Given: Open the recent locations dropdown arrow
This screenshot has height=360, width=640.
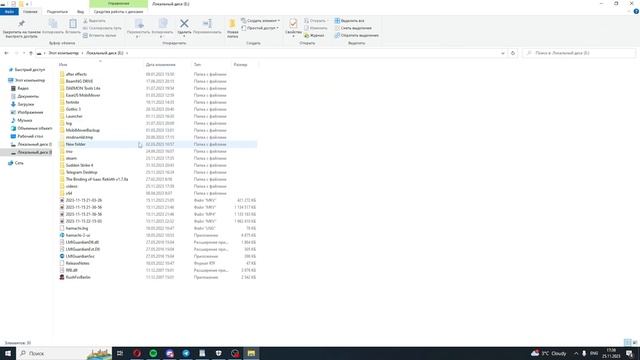Looking at the screenshot, I should click(24, 53).
